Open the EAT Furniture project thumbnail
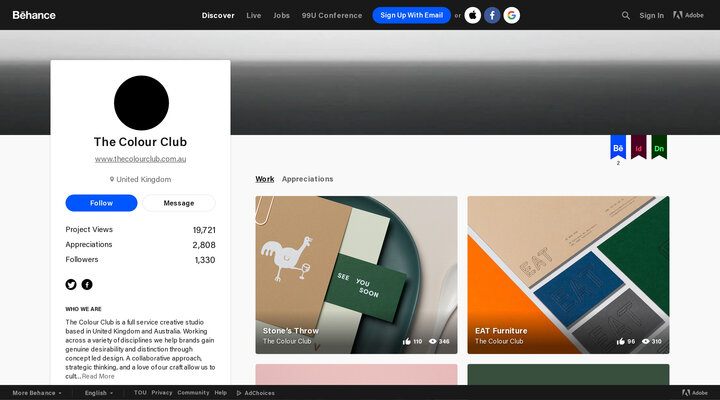The width and height of the screenshot is (720, 400). (568, 275)
